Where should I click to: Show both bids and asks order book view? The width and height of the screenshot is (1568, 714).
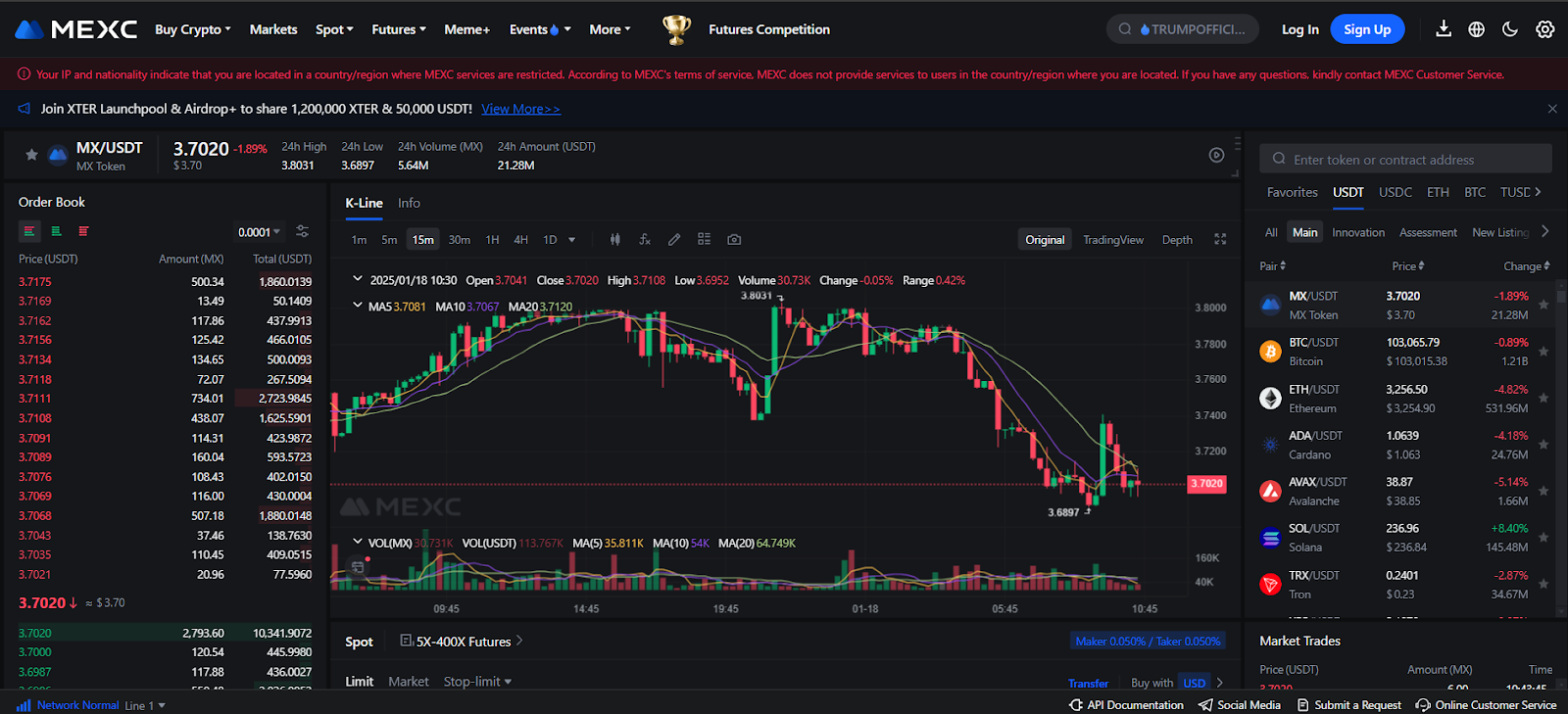tap(29, 231)
